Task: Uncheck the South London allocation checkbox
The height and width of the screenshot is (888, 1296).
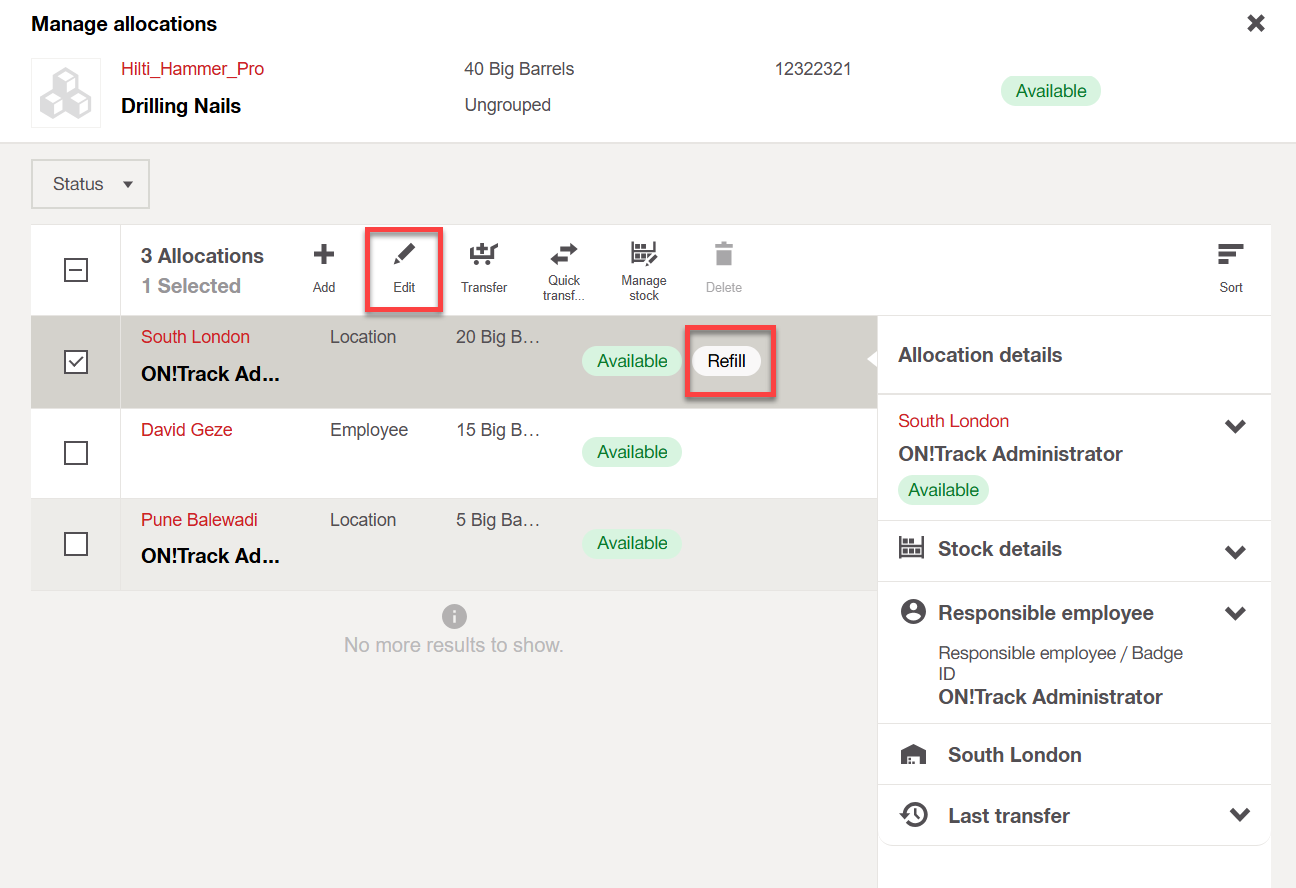Action: coord(76,362)
